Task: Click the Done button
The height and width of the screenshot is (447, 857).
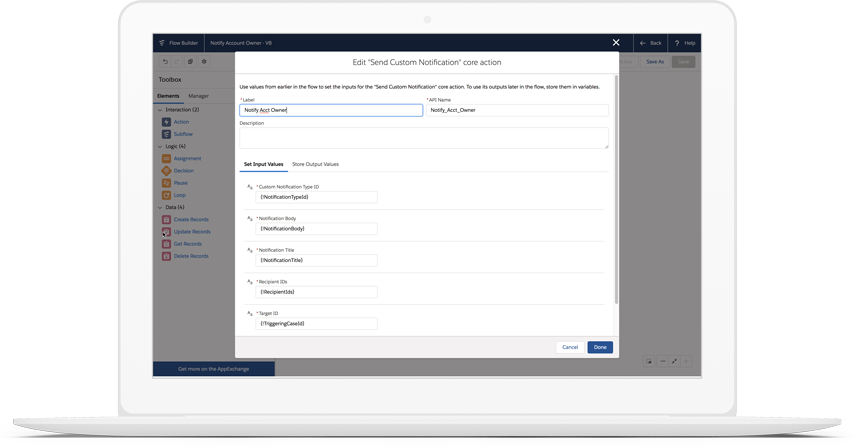Action: point(600,347)
